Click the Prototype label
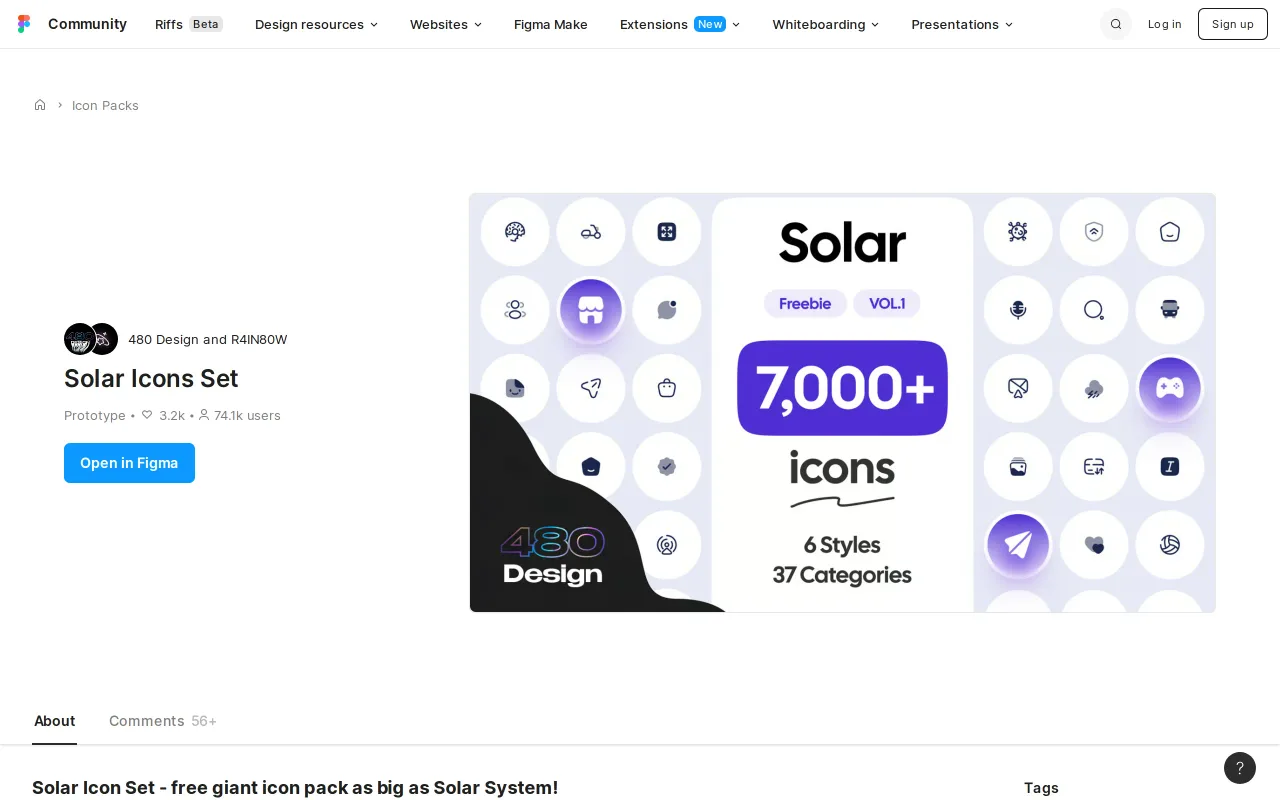Screen dimensions: 1280x800 (x=95, y=415)
